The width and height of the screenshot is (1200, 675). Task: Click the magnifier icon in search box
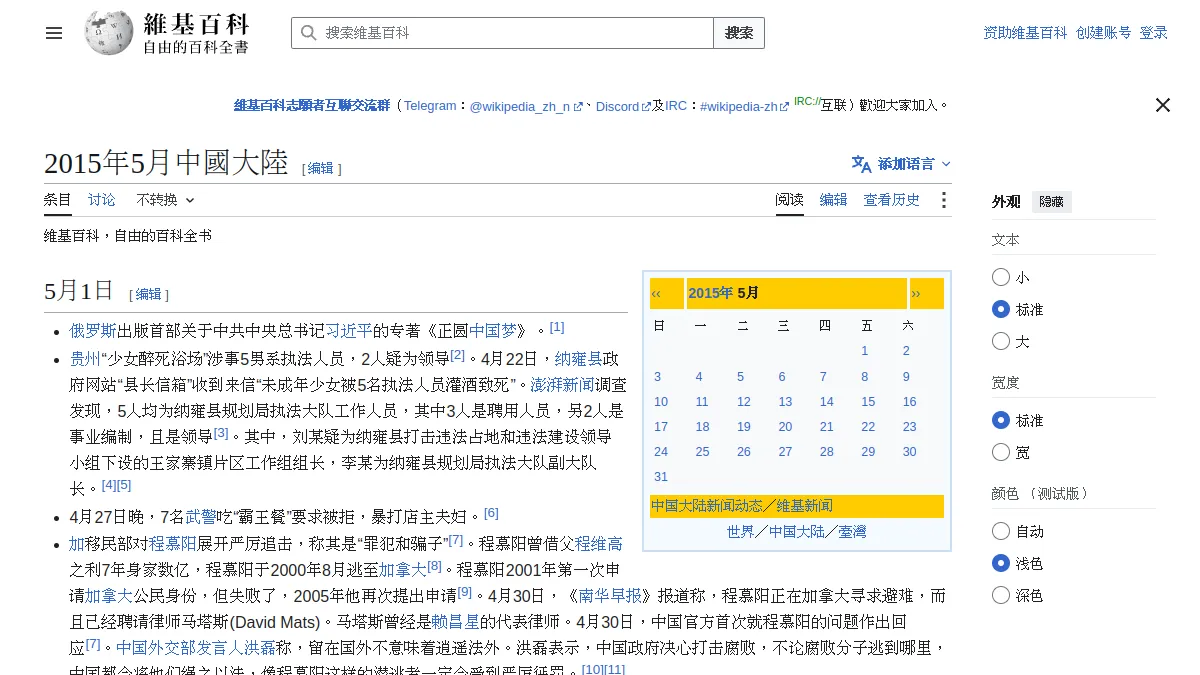pos(308,33)
